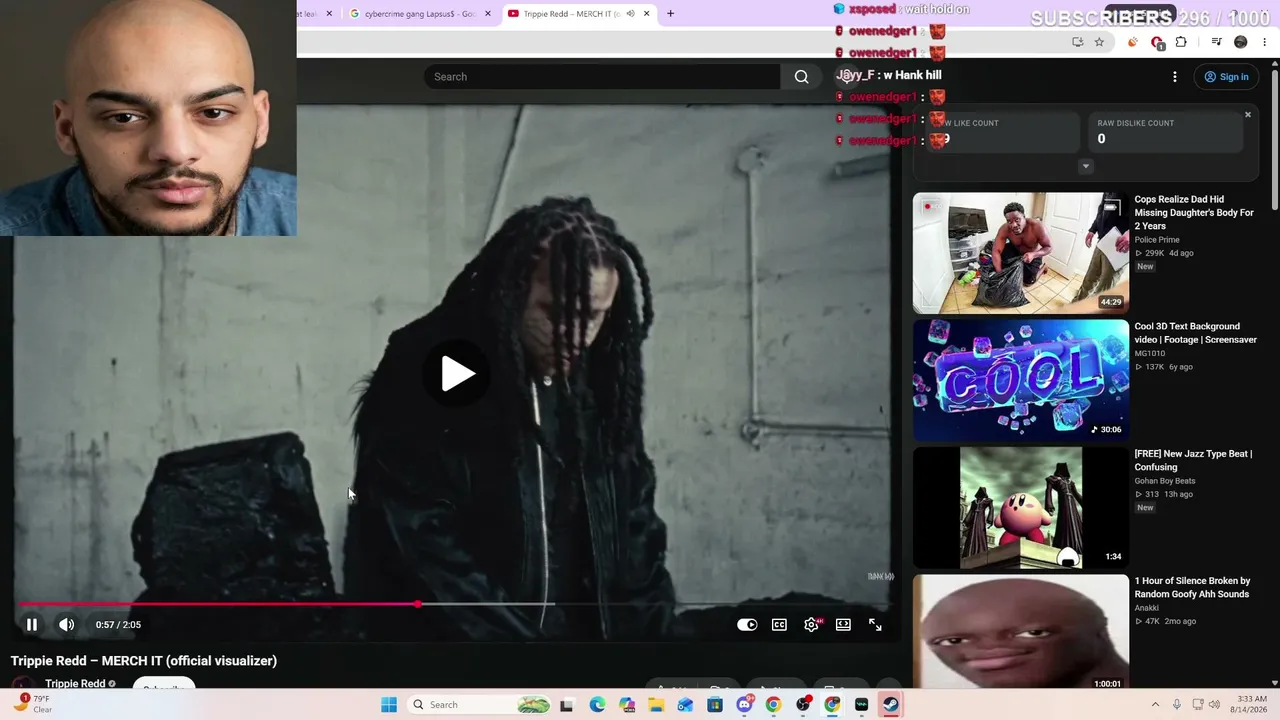This screenshot has height=720, width=1280.
Task: Visit the Police Prime channel
Action: (x=1157, y=240)
